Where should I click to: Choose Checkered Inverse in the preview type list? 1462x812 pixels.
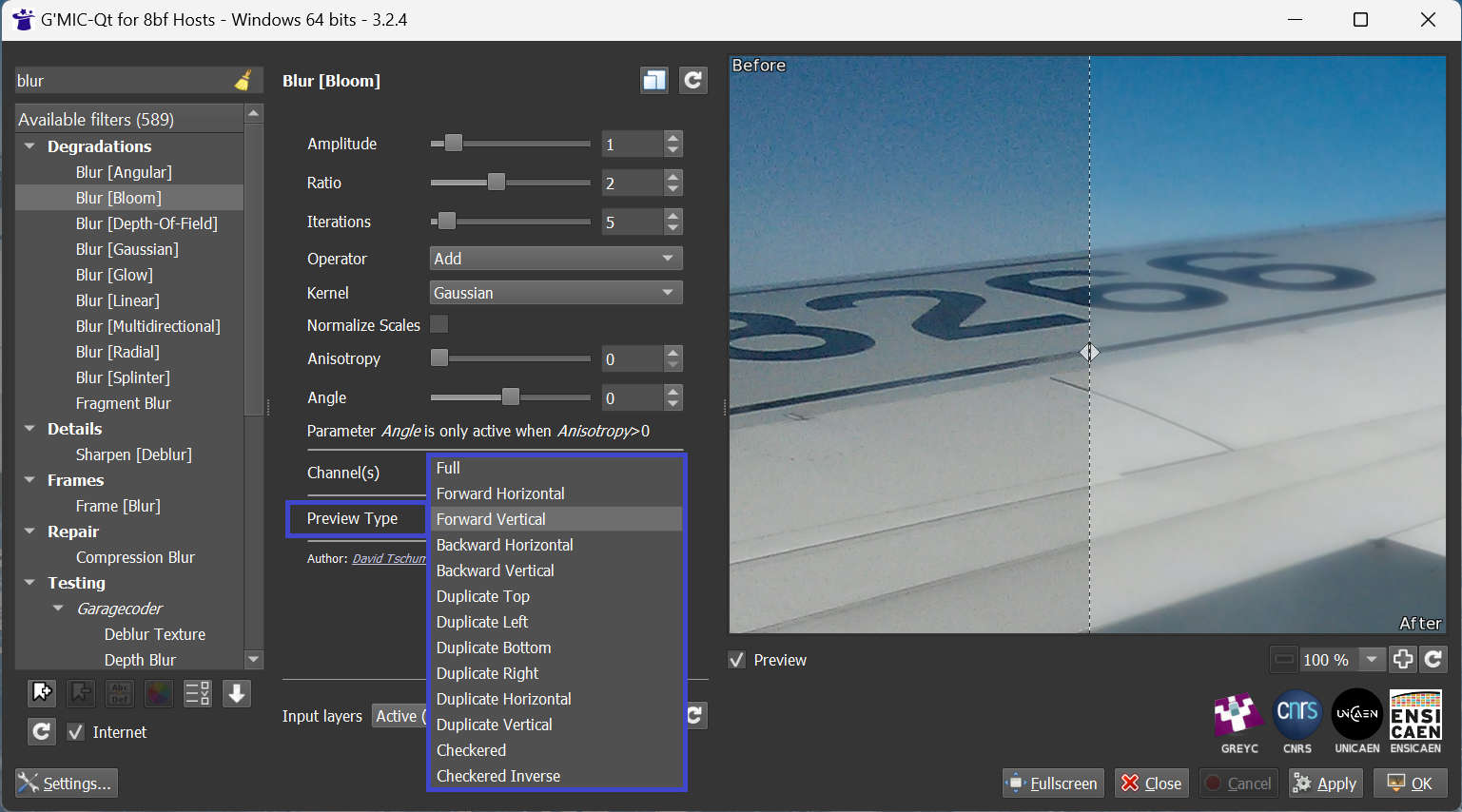(497, 776)
